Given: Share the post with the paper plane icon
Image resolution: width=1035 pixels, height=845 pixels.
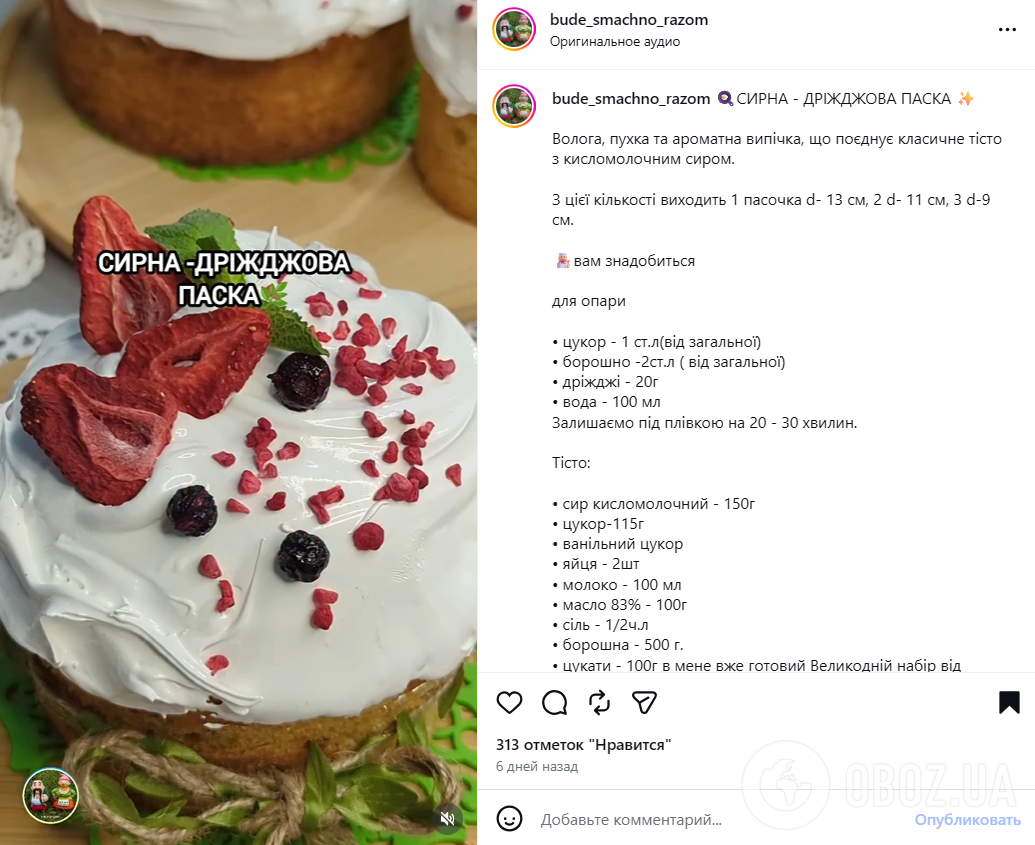Looking at the screenshot, I should [644, 702].
